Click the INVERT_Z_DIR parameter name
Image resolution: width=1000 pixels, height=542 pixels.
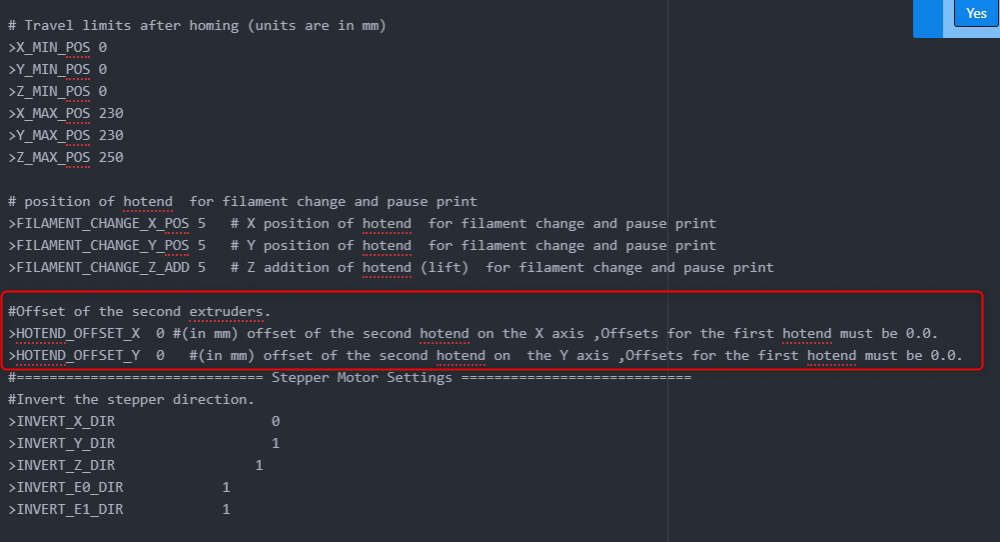click(66, 466)
